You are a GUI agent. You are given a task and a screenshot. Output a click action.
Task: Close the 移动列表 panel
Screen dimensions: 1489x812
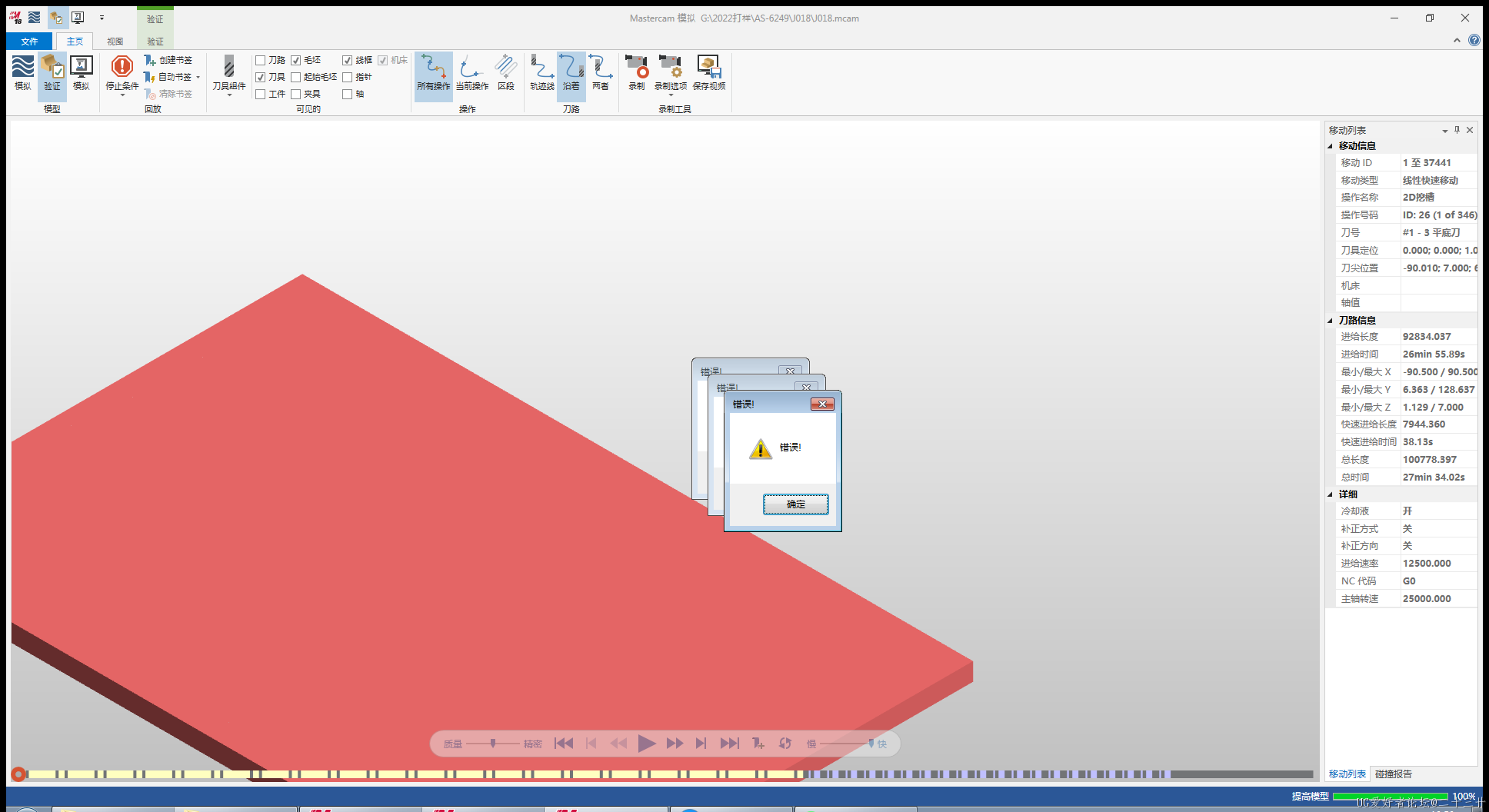1470,130
